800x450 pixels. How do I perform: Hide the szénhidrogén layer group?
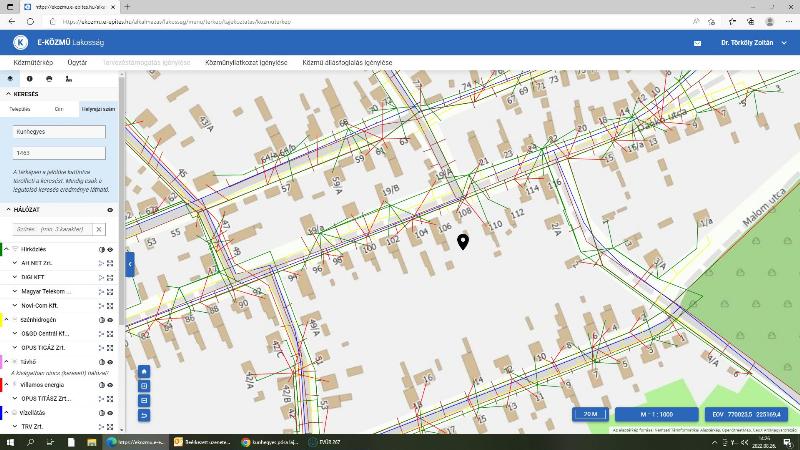coord(110,320)
